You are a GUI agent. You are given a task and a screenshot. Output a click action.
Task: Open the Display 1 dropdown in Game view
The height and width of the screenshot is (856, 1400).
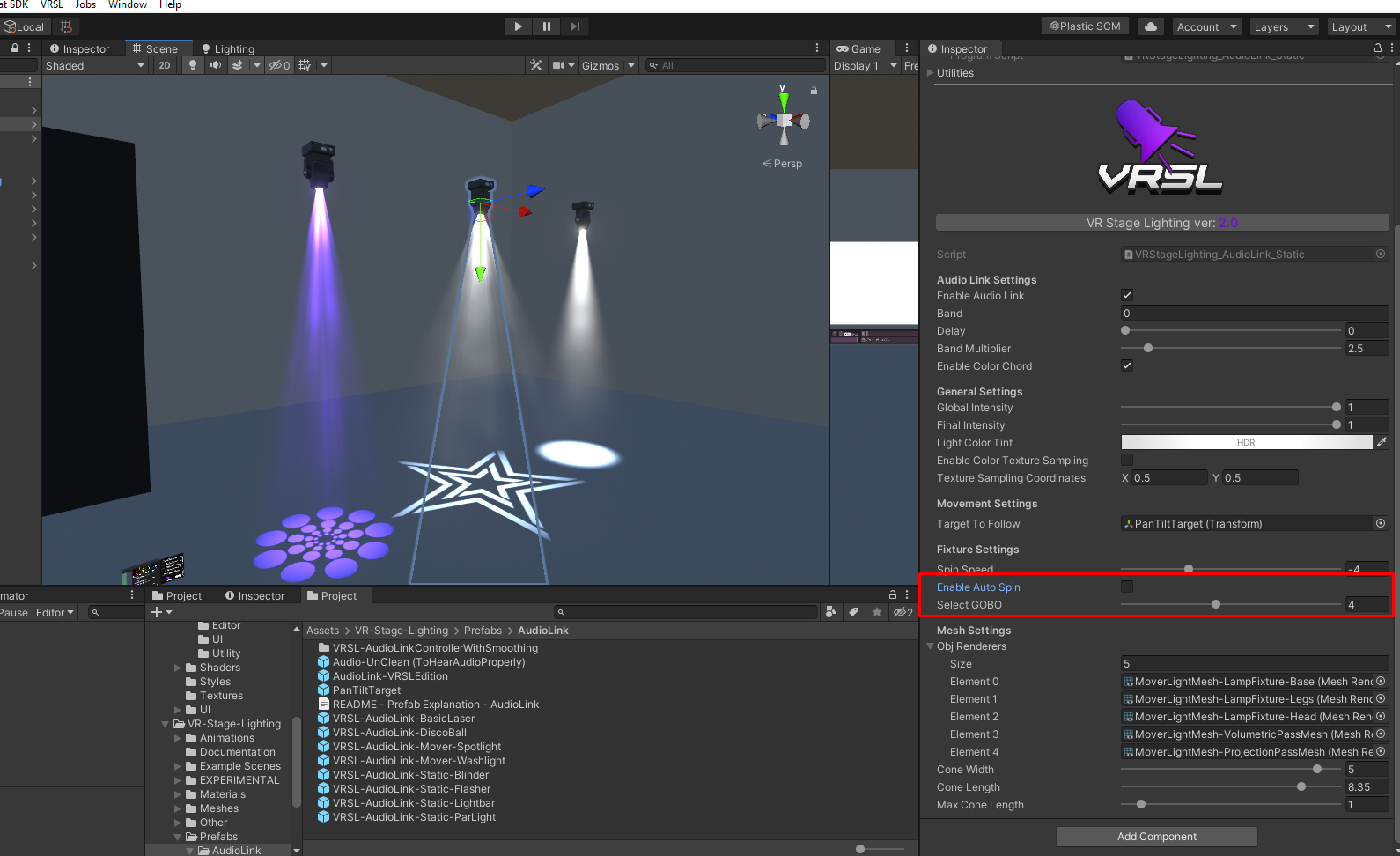pos(865,65)
